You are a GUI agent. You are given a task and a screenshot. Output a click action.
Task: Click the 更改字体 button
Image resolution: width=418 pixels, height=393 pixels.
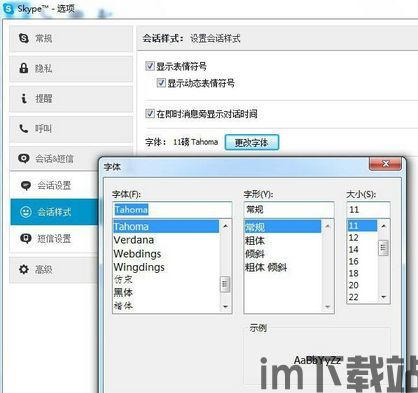[x=252, y=143]
